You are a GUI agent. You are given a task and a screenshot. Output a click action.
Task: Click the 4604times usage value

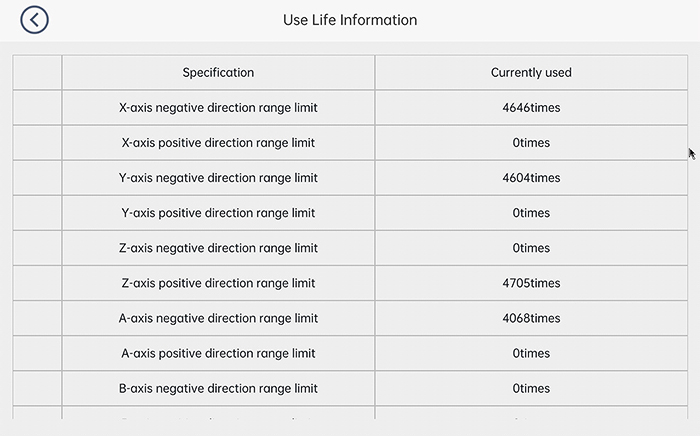531,178
